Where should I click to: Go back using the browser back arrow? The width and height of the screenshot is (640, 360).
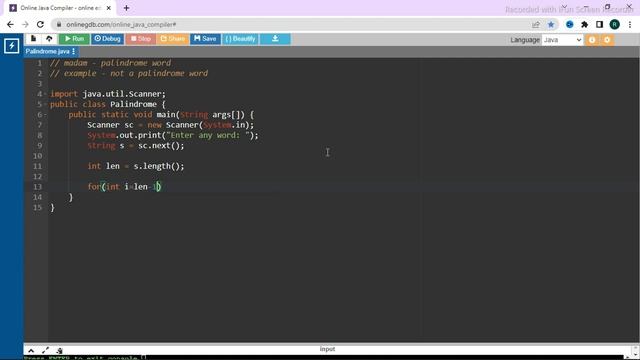[10, 24]
